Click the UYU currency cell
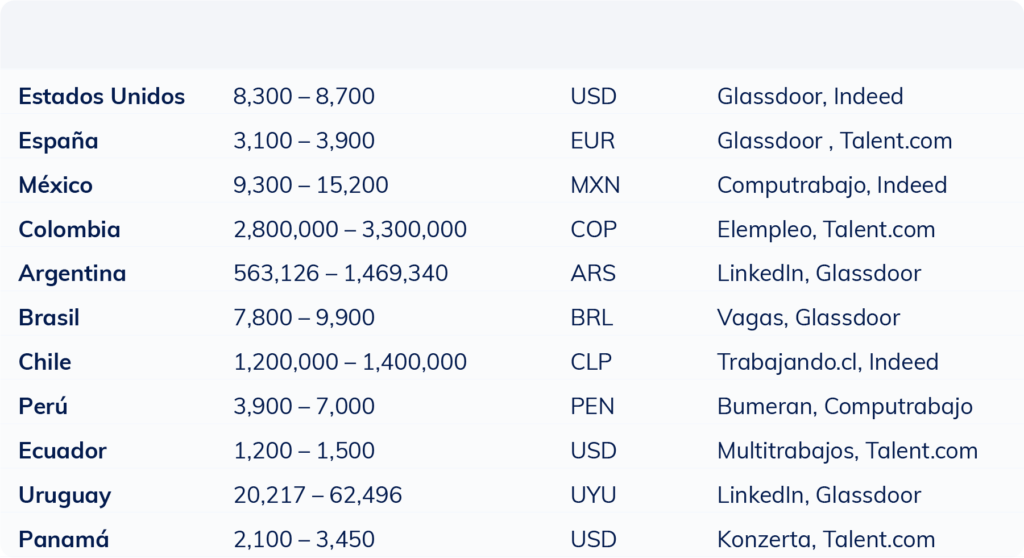 tap(593, 495)
